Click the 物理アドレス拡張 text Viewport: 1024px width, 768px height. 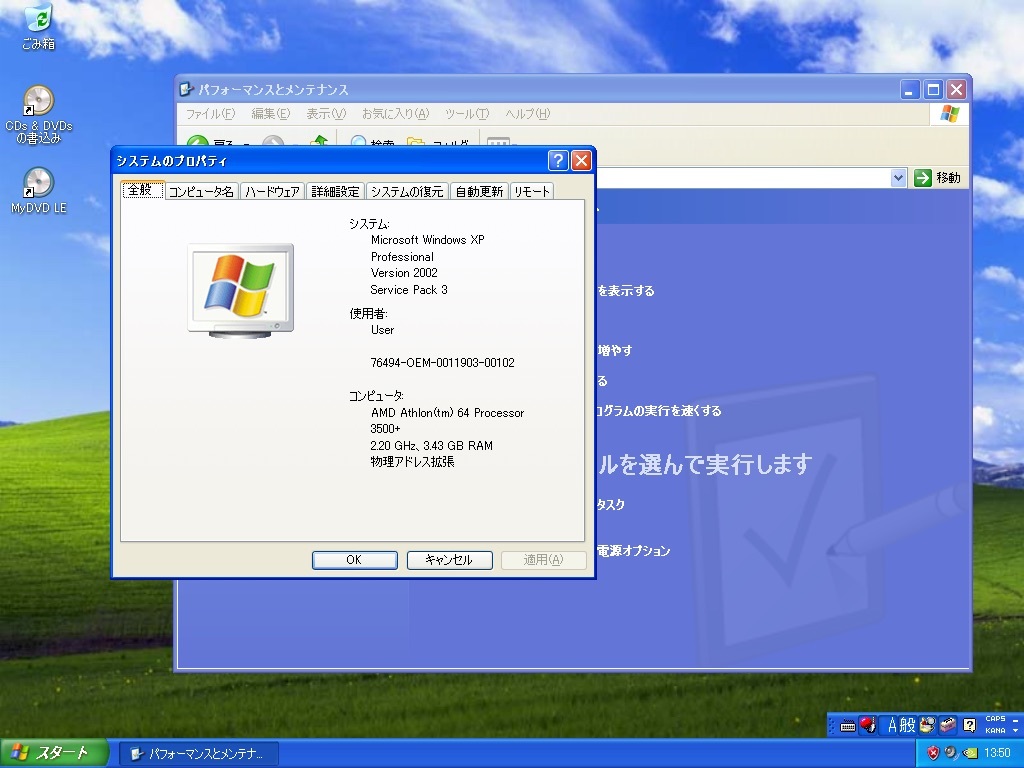pos(412,462)
